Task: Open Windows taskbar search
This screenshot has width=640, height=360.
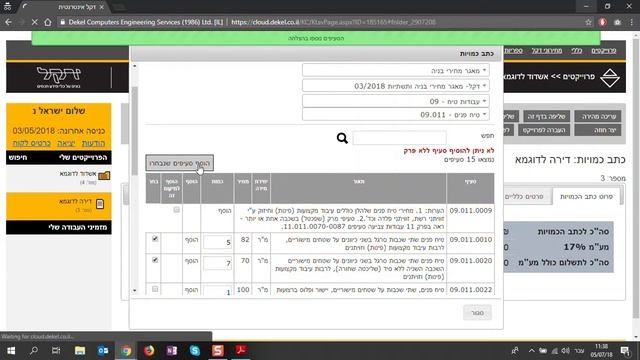Action: coord(34,351)
